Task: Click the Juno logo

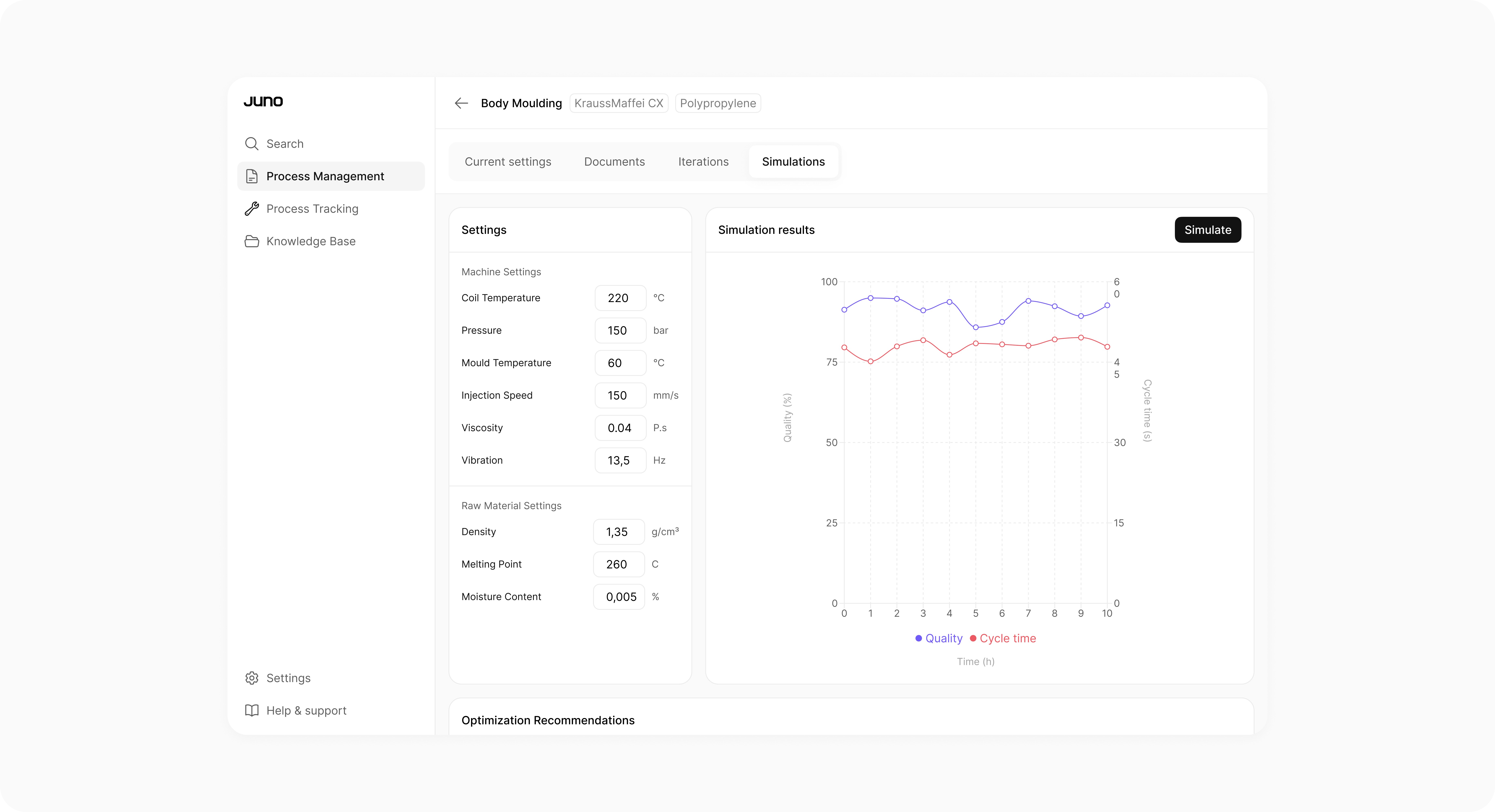Action: pyautogui.click(x=263, y=101)
